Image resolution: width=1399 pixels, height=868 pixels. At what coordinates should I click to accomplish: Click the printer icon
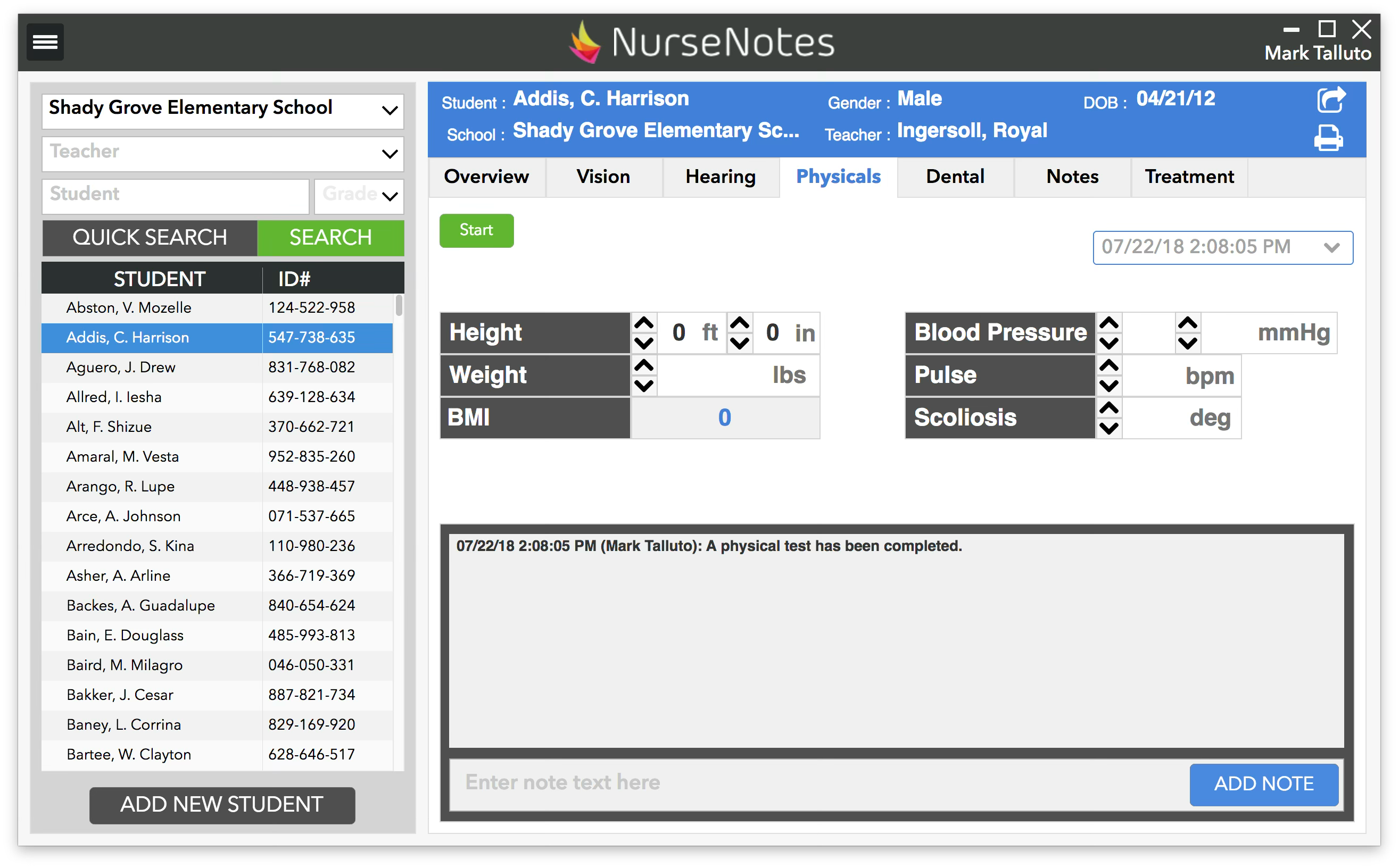pyautogui.click(x=1328, y=138)
